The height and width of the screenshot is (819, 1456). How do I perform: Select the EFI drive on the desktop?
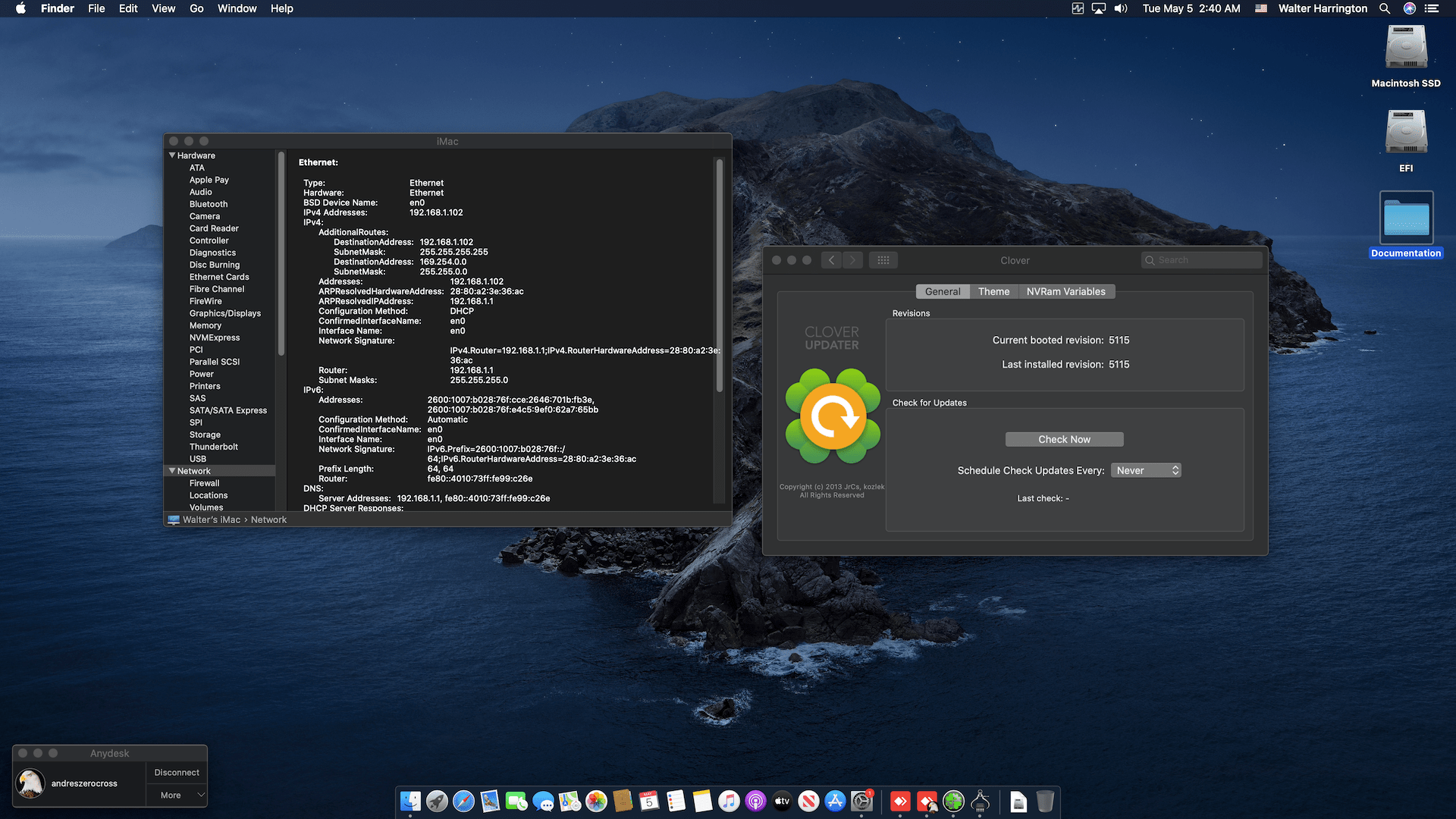pyautogui.click(x=1406, y=141)
